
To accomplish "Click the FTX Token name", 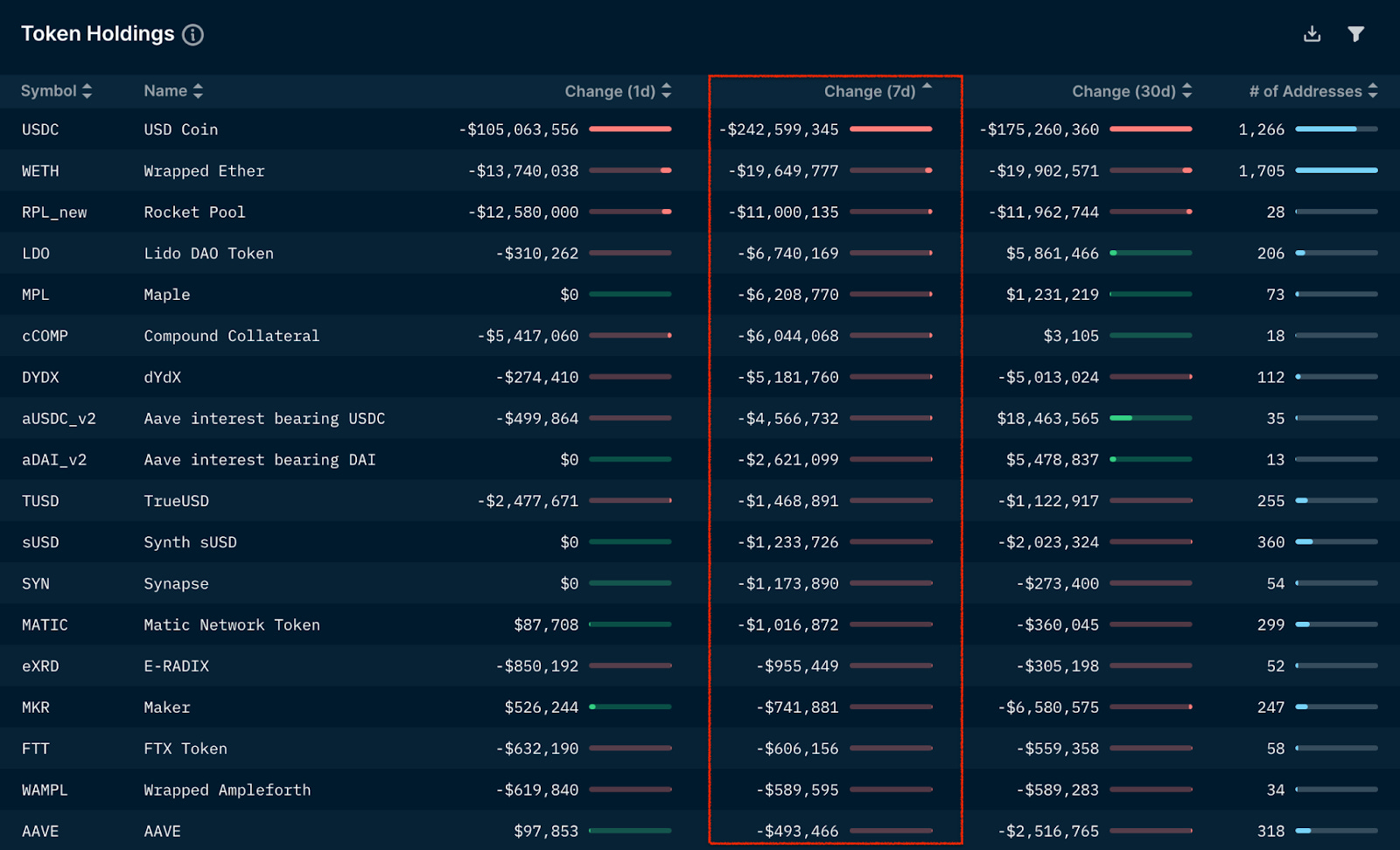I will [x=185, y=749].
